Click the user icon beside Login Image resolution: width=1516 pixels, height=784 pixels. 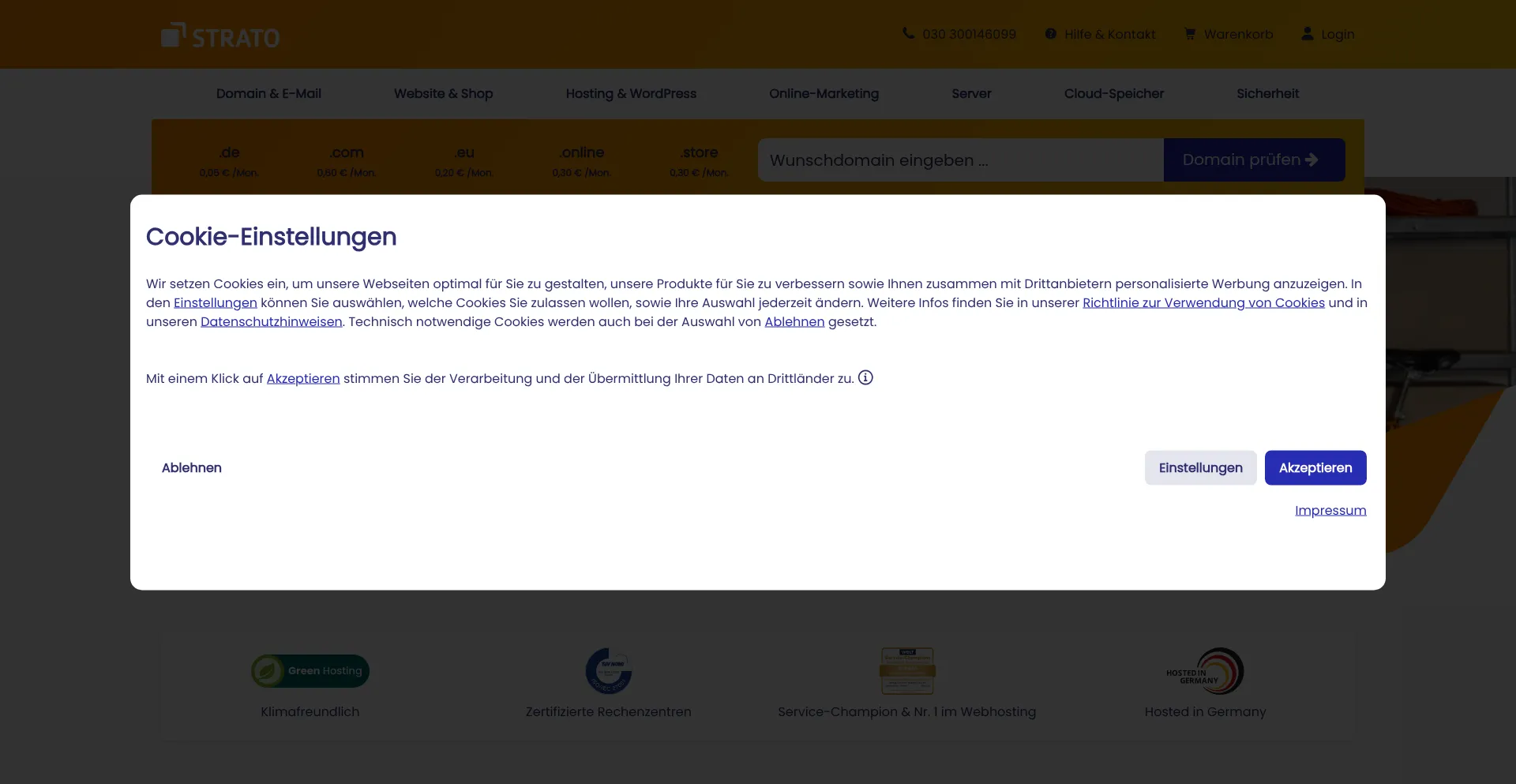point(1308,33)
